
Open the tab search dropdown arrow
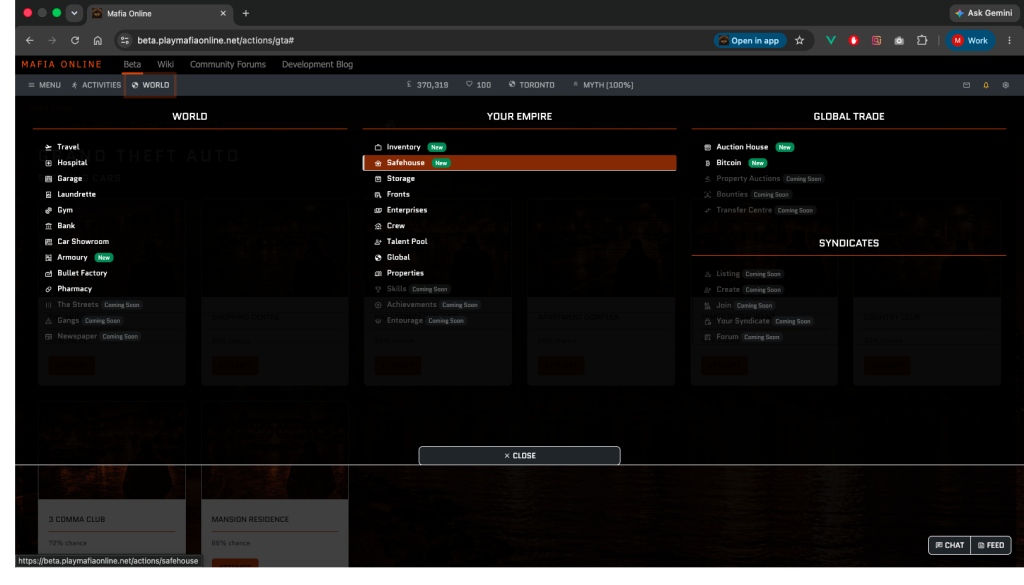coord(74,13)
